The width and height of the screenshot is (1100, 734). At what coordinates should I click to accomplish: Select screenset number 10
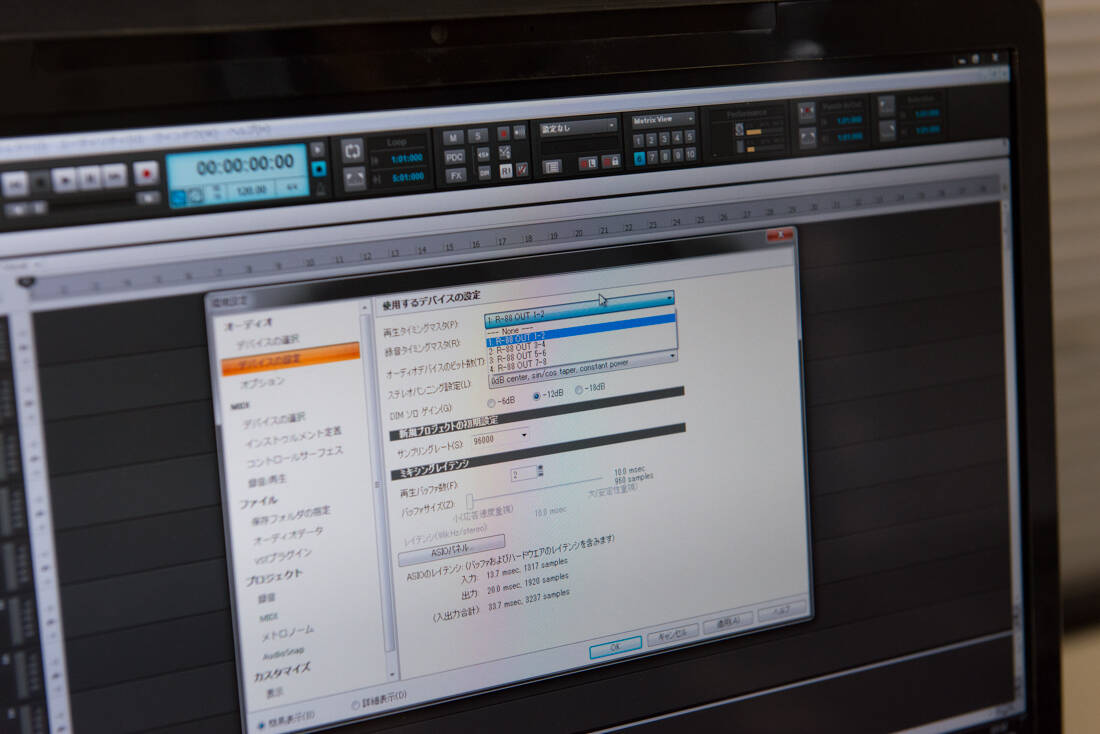(691, 153)
